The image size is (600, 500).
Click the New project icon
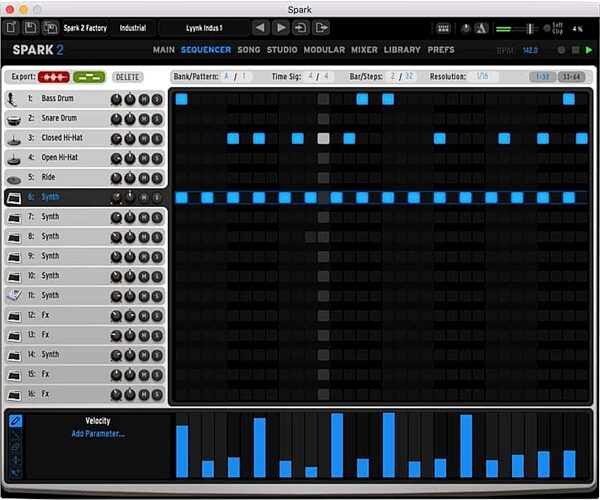click(11, 28)
